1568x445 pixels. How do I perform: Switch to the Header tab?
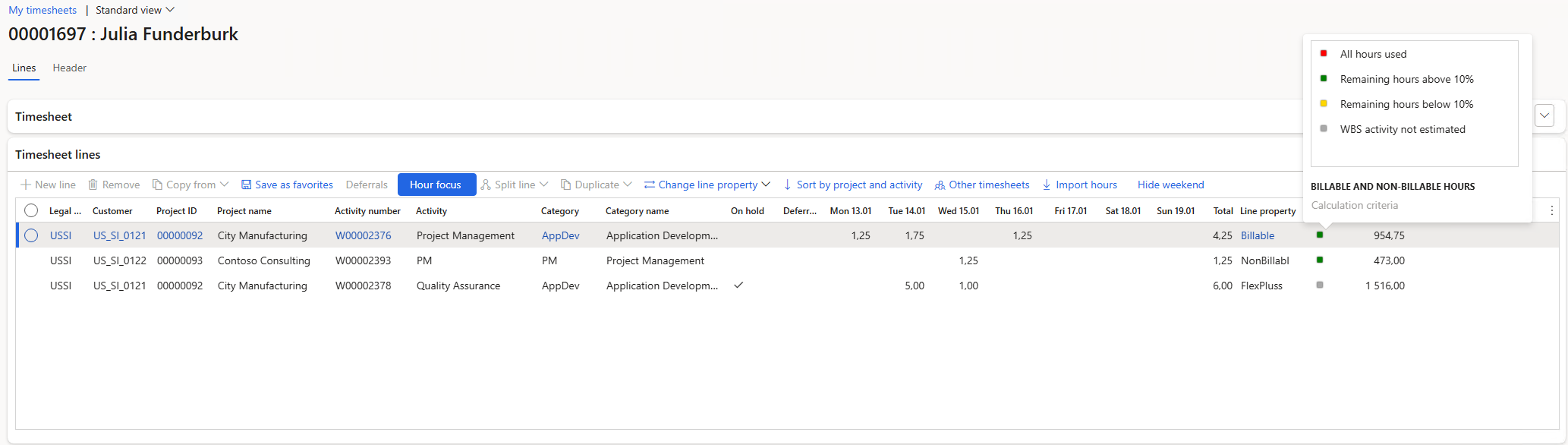(x=69, y=68)
